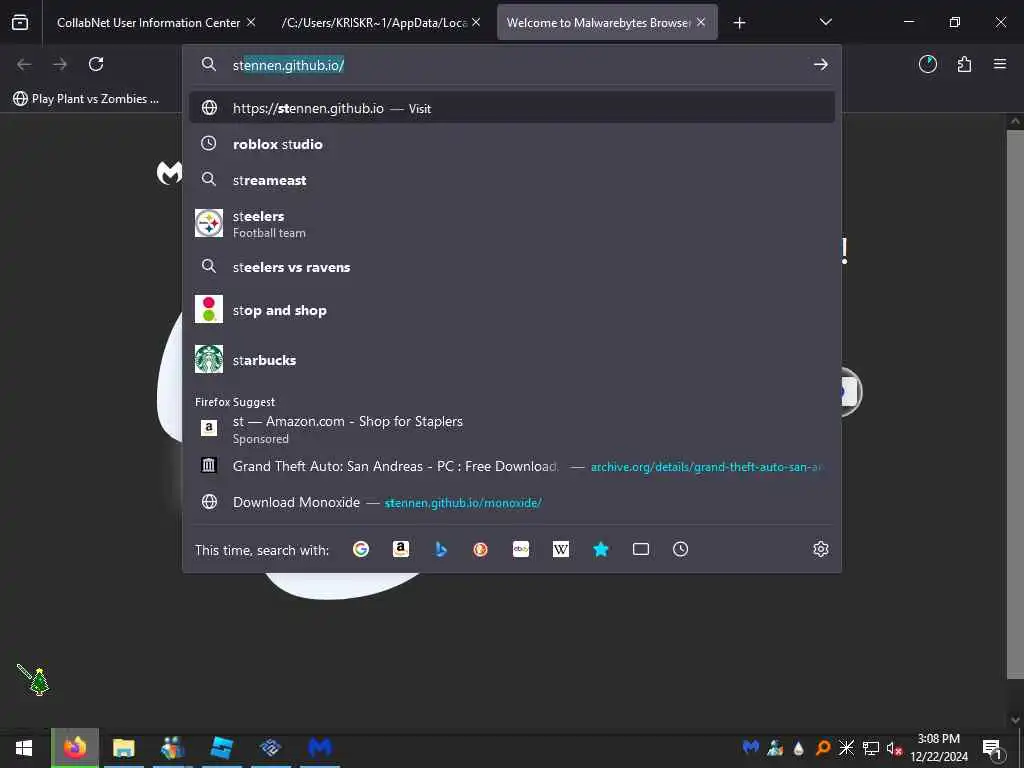1024x768 pixels.
Task: Click the muted volume tray icon
Action: 894,748
